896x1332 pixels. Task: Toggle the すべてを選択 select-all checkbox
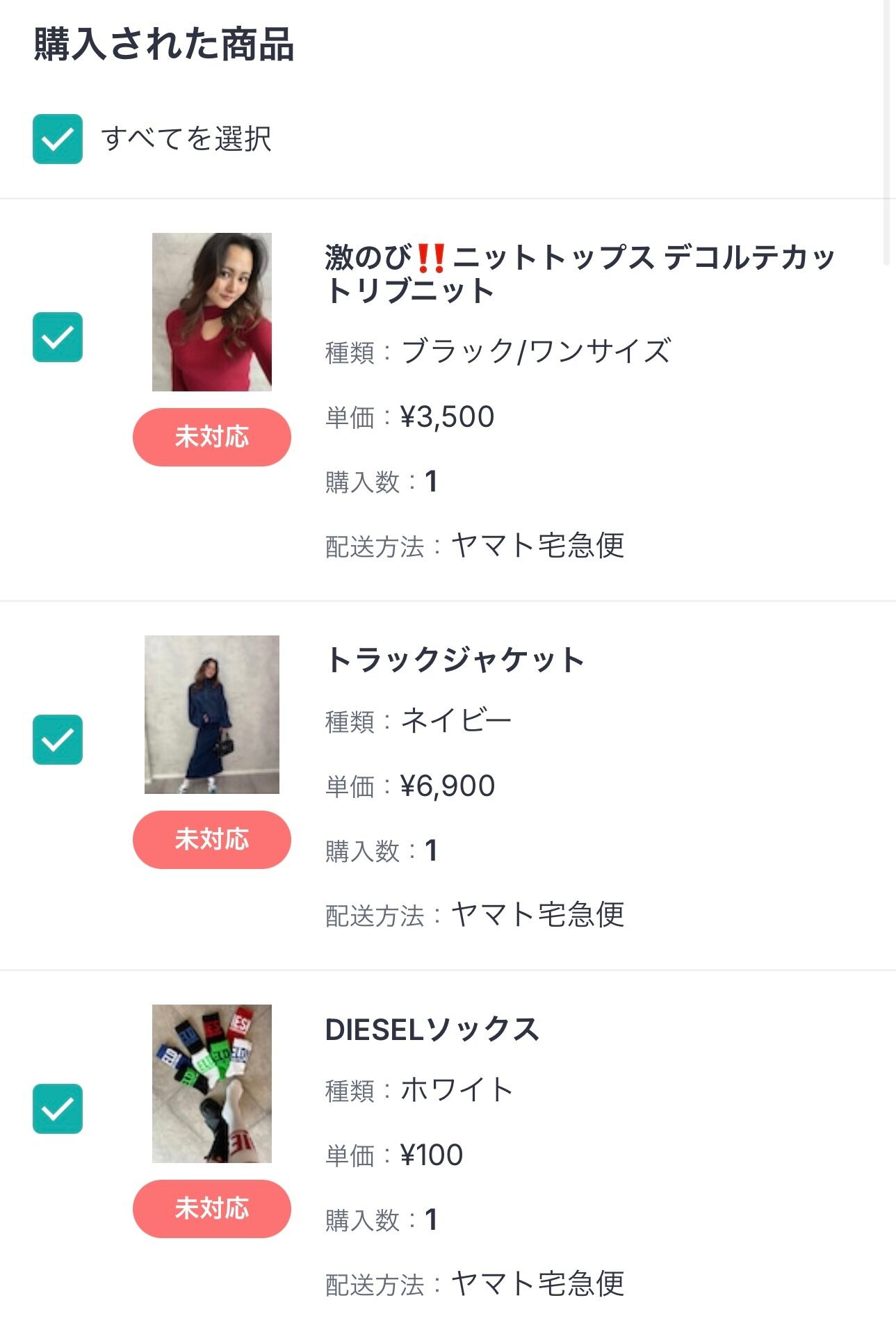58,139
